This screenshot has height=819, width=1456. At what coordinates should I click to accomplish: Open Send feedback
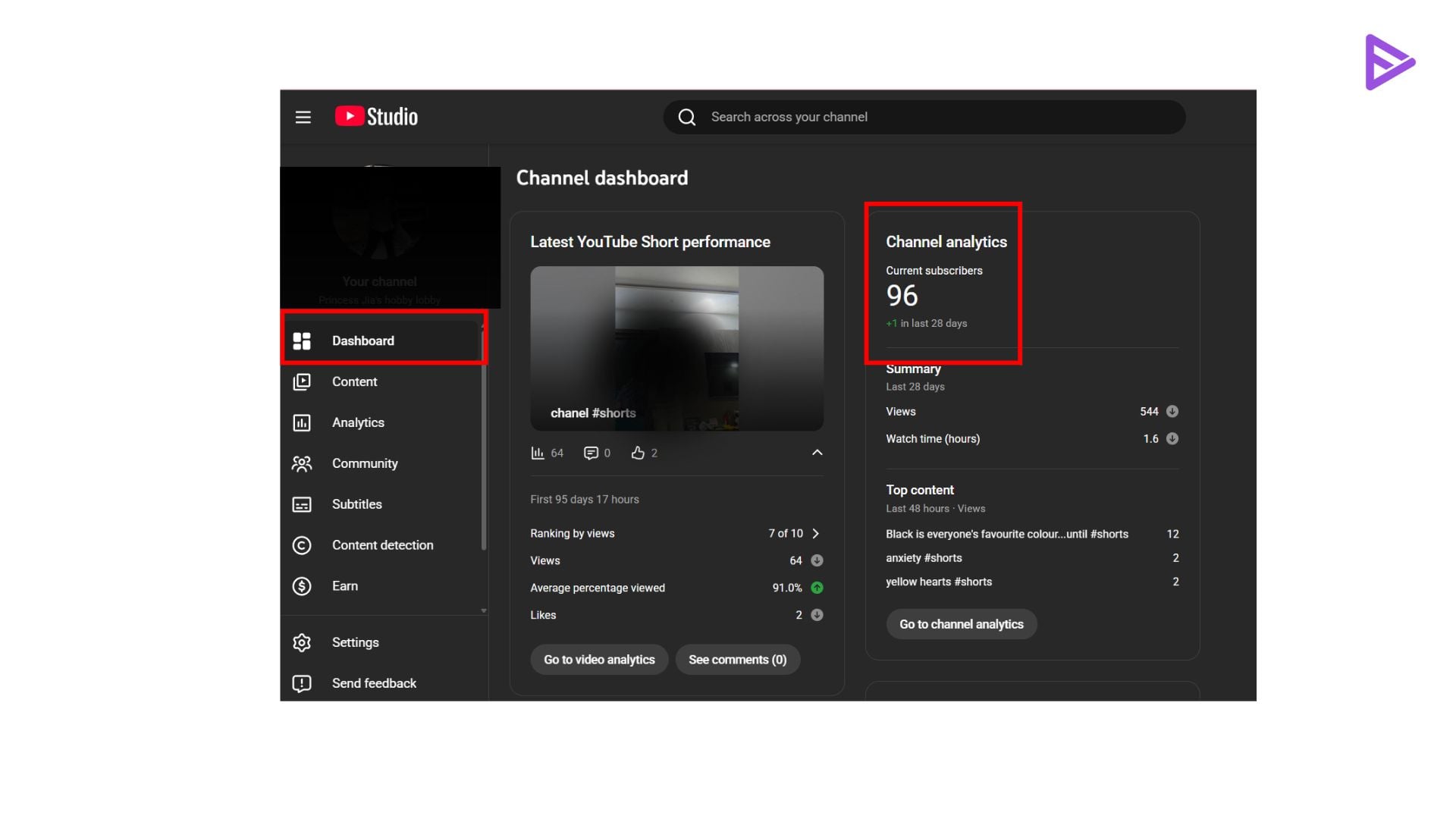coord(302,683)
